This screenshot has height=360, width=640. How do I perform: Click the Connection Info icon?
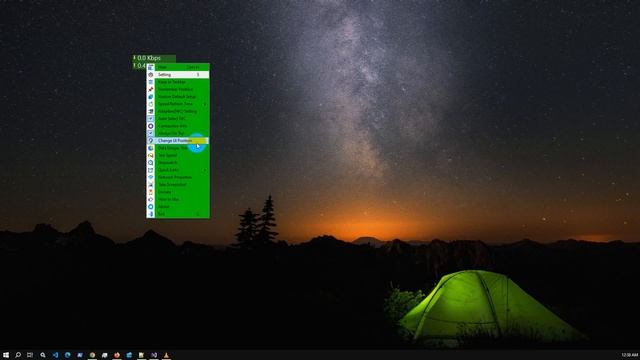point(151,126)
